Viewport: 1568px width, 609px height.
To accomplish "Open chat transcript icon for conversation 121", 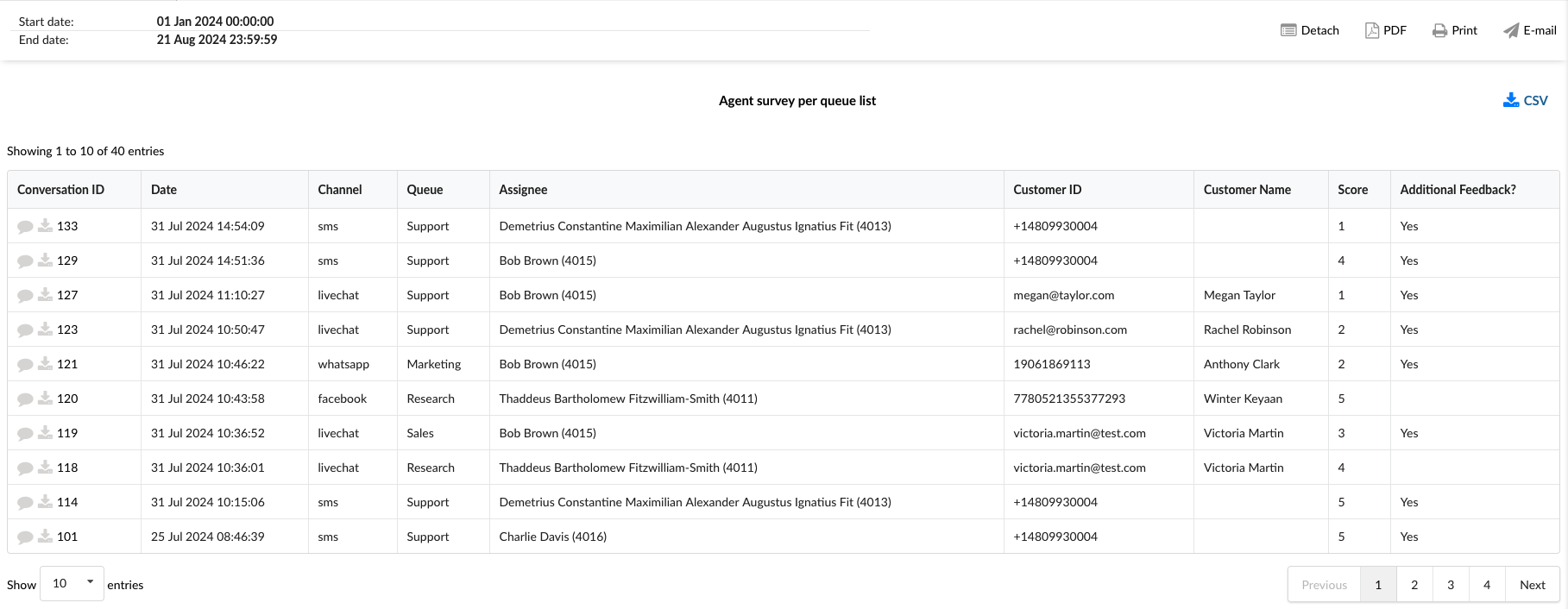I will pos(25,365).
